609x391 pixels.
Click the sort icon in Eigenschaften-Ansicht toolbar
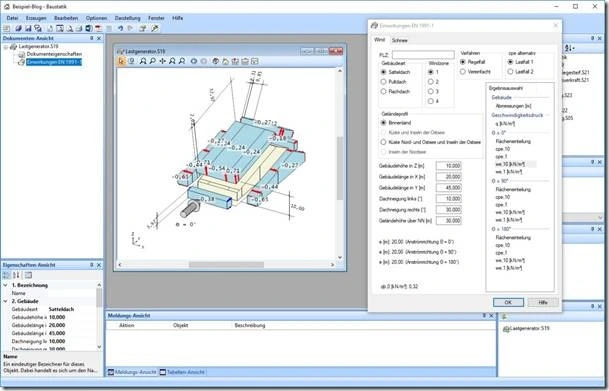(x=16, y=275)
